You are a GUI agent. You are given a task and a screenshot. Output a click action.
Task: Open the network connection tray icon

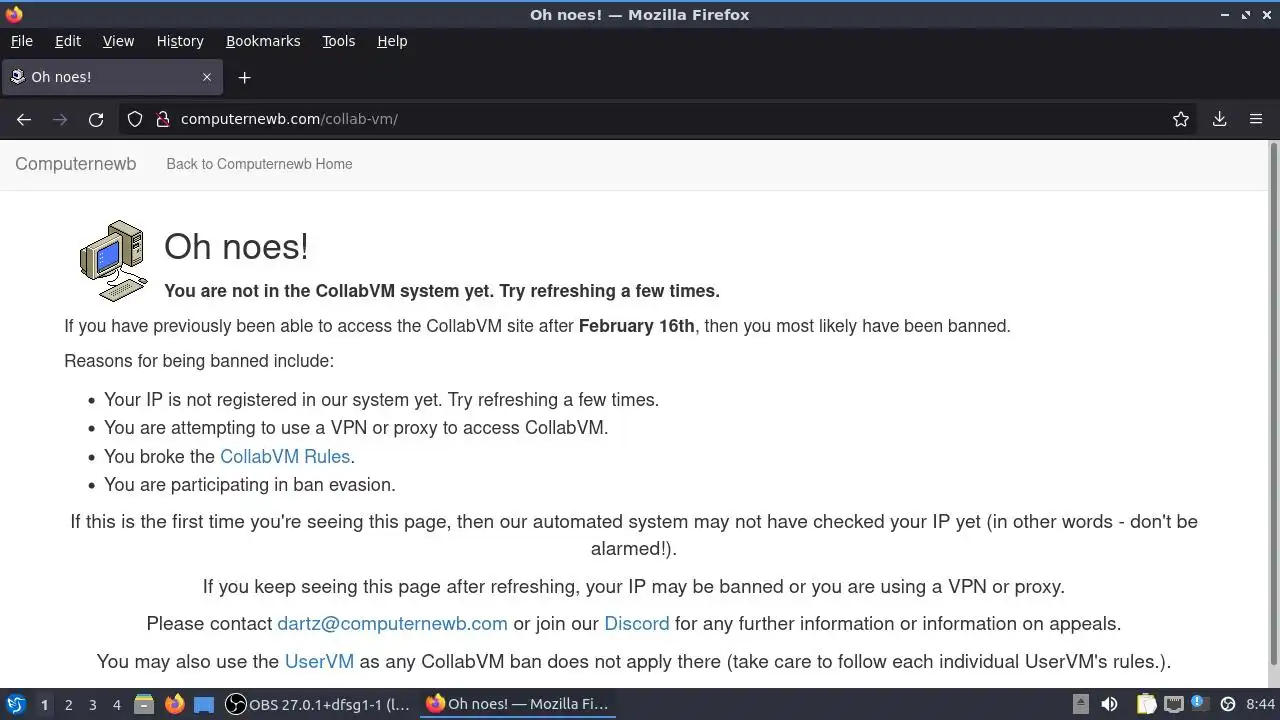coord(1174,704)
